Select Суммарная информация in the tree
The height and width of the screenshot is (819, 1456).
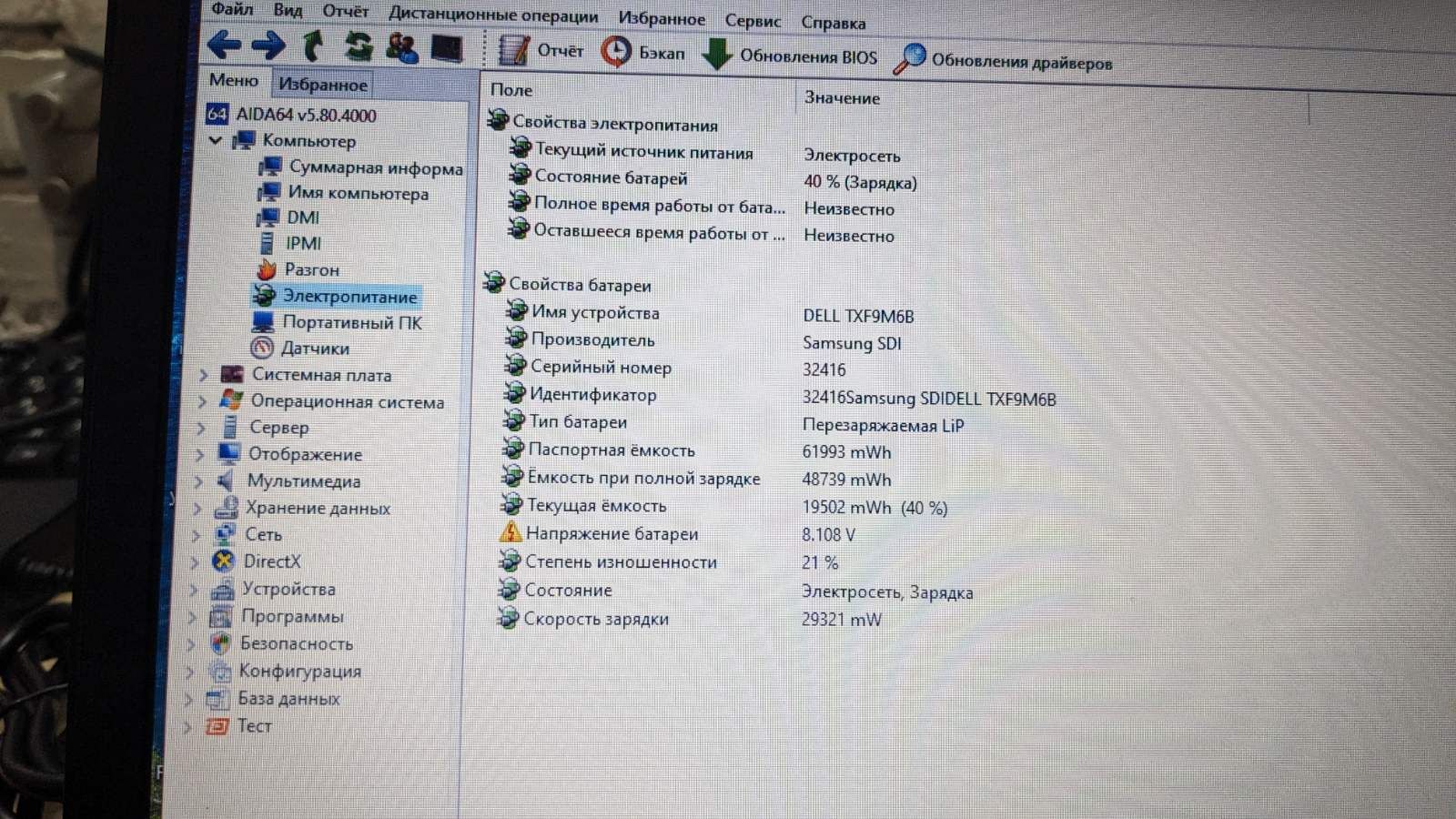(361, 167)
